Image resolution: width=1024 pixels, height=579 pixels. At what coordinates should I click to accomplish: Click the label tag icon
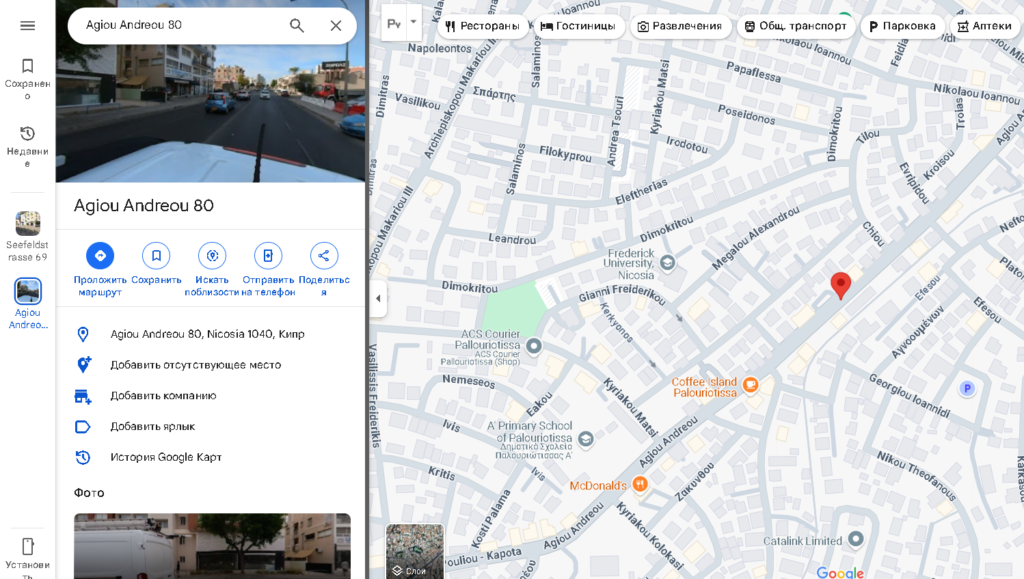pos(83,427)
